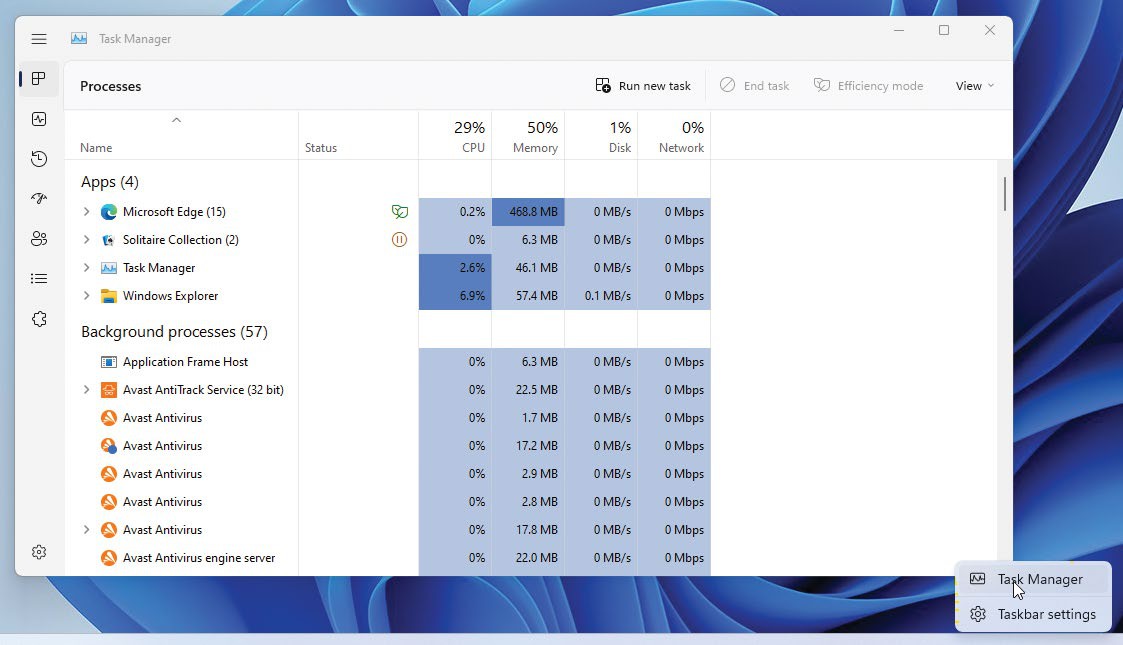Viewport: 1123px width, 645px height.
Task: Sort by Network column header
Action: pyautogui.click(x=674, y=136)
